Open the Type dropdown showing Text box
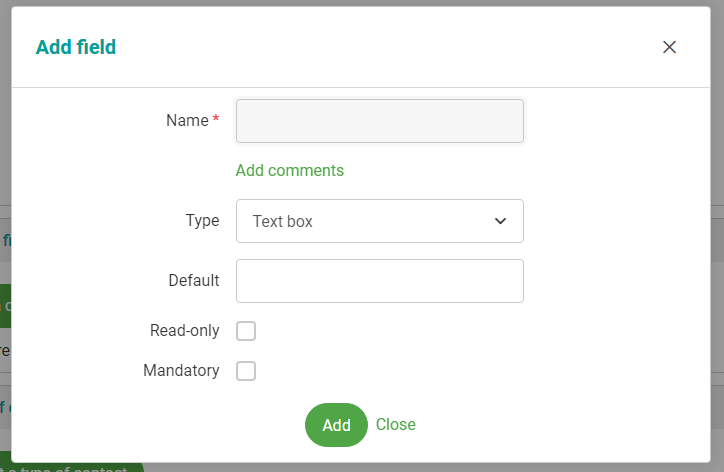 tap(379, 221)
